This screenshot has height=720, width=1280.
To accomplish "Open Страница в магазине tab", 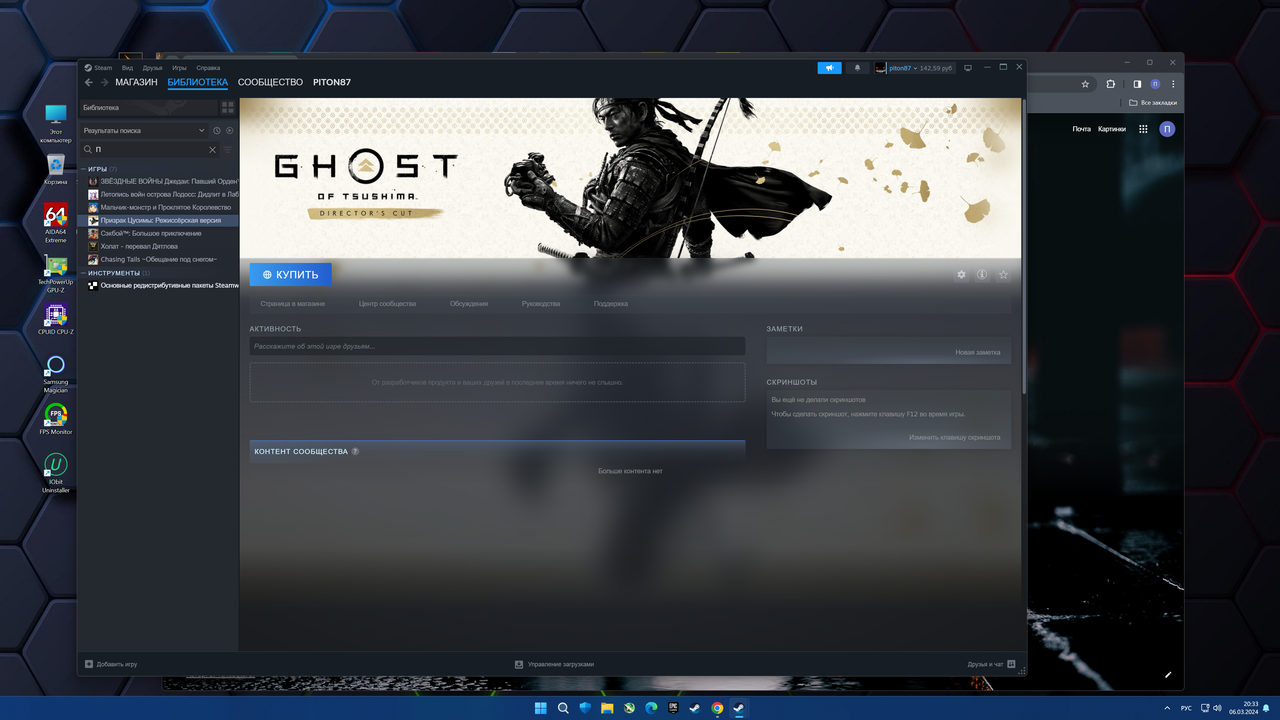I will 292,303.
